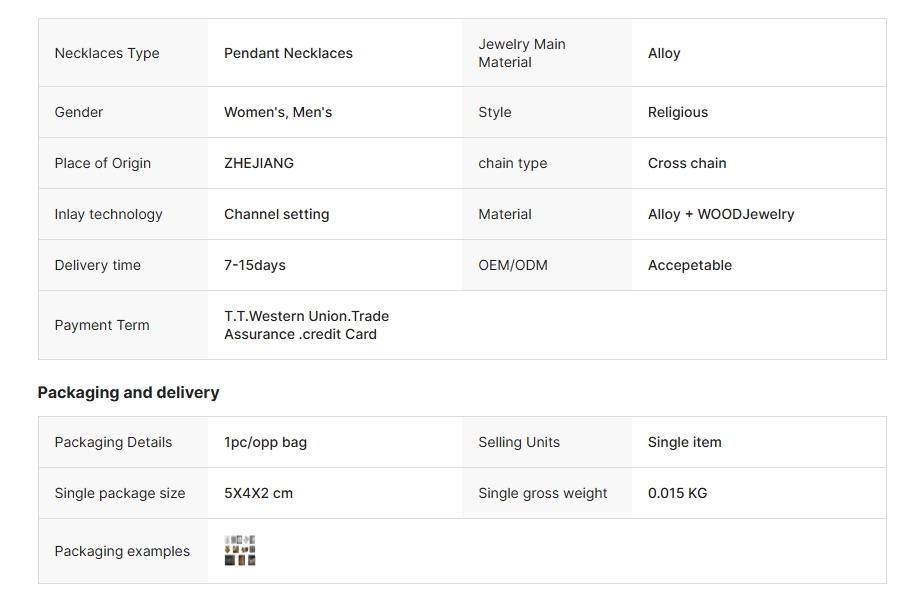Open the Packaging examples thumbnail image

coord(240,551)
